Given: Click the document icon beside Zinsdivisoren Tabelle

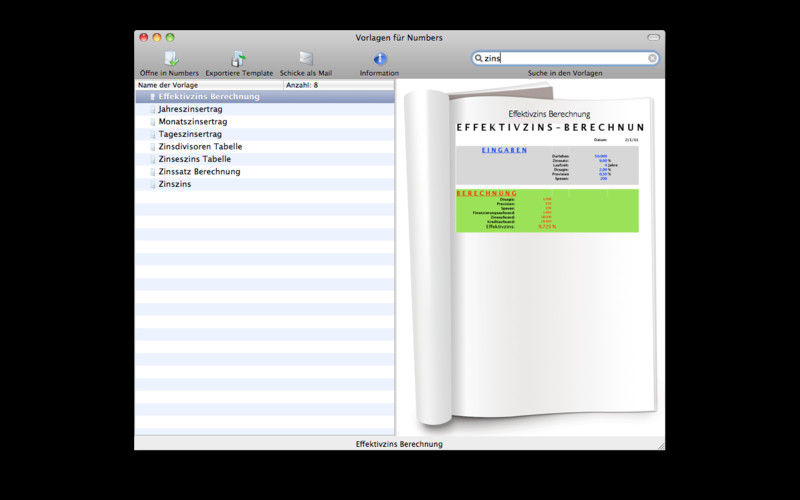Looking at the screenshot, I should (152, 147).
